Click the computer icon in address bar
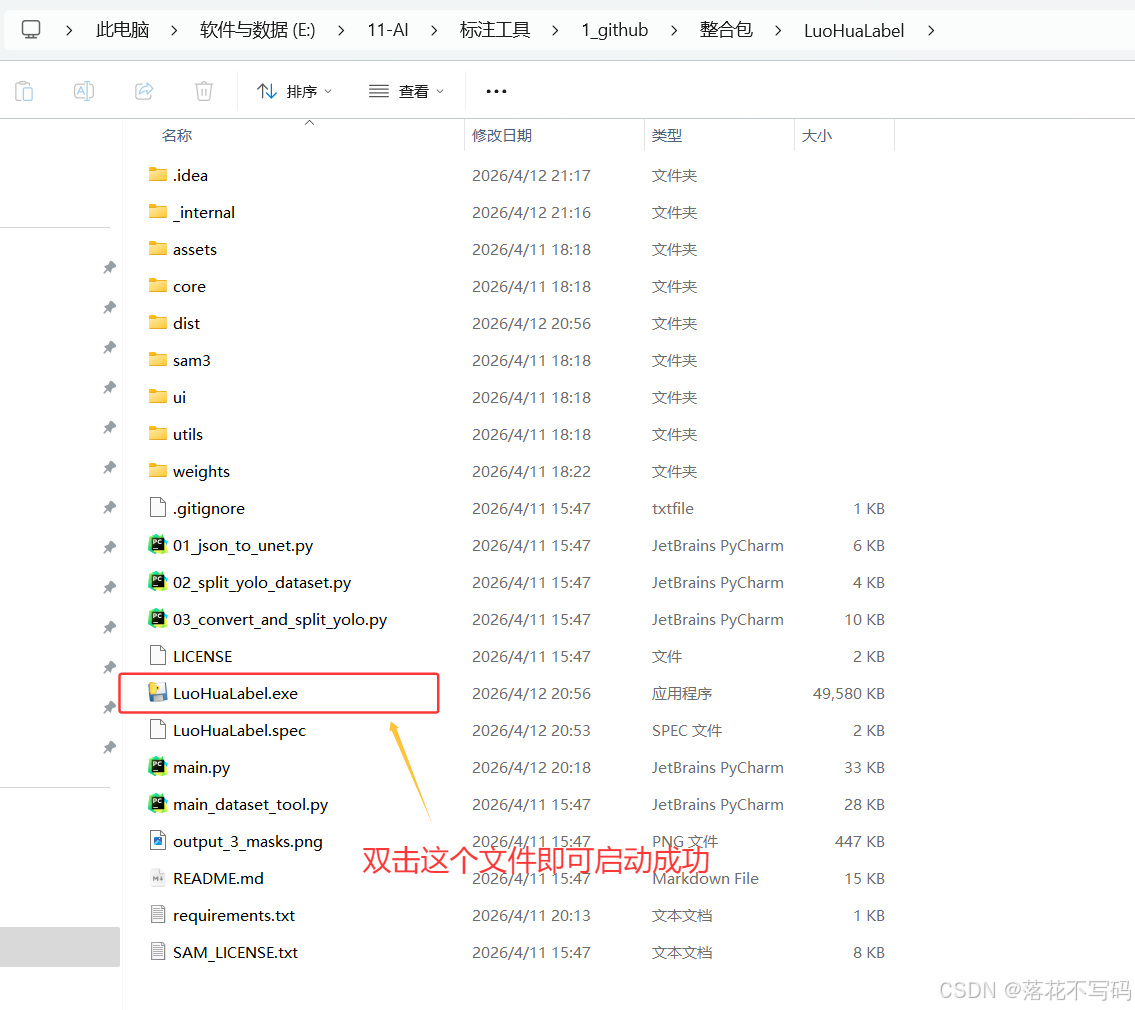Image resolution: width=1135 pixels, height=1010 pixels. (x=30, y=30)
